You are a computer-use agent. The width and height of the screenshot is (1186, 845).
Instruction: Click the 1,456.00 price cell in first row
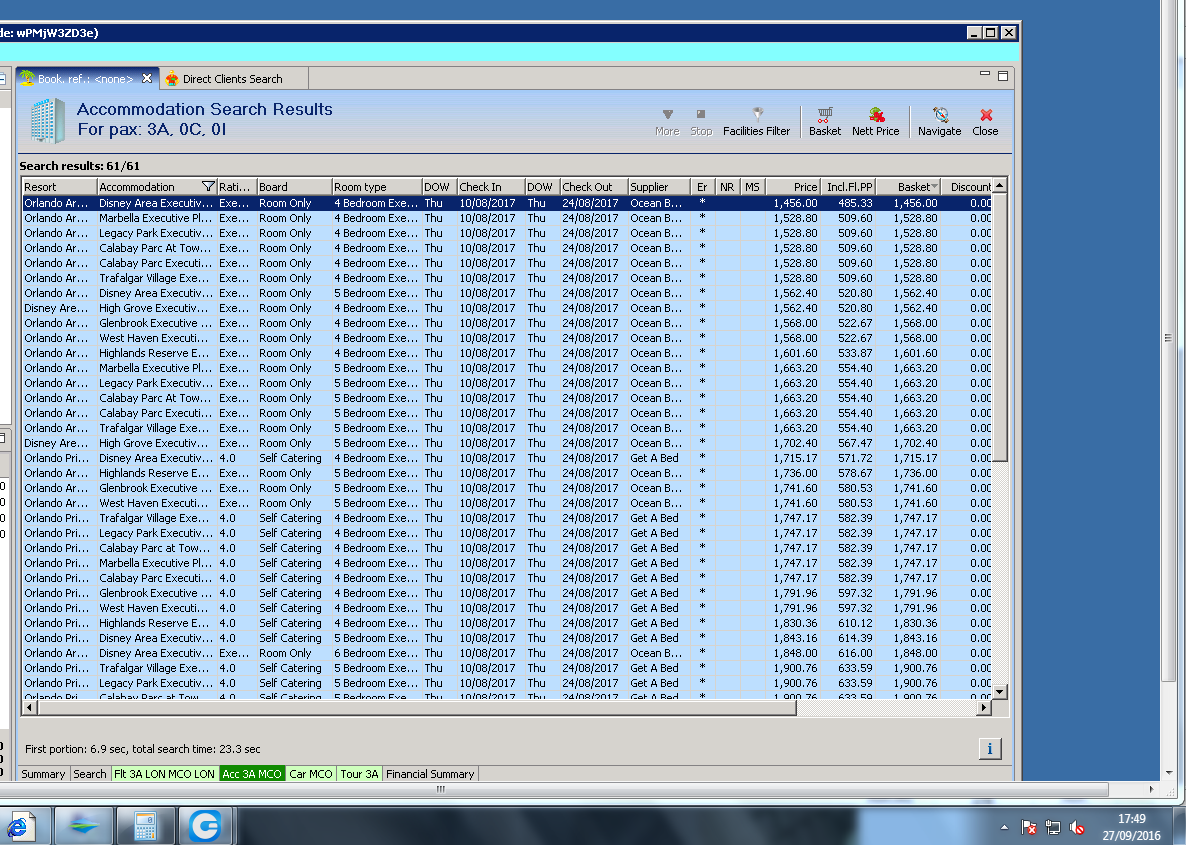pyautogui.click(x=795, y=203)
